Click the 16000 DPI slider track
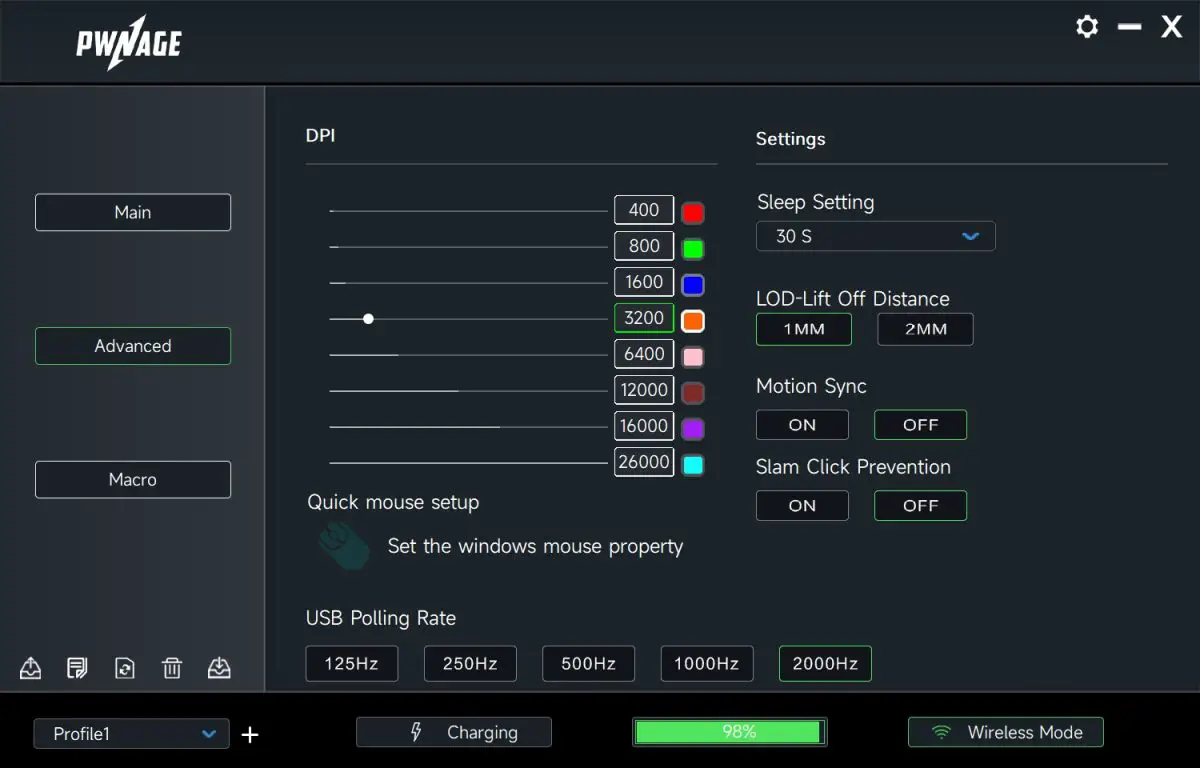Image resolution: width=1200 pixels, height=768 pixels. tap(469, 427)
